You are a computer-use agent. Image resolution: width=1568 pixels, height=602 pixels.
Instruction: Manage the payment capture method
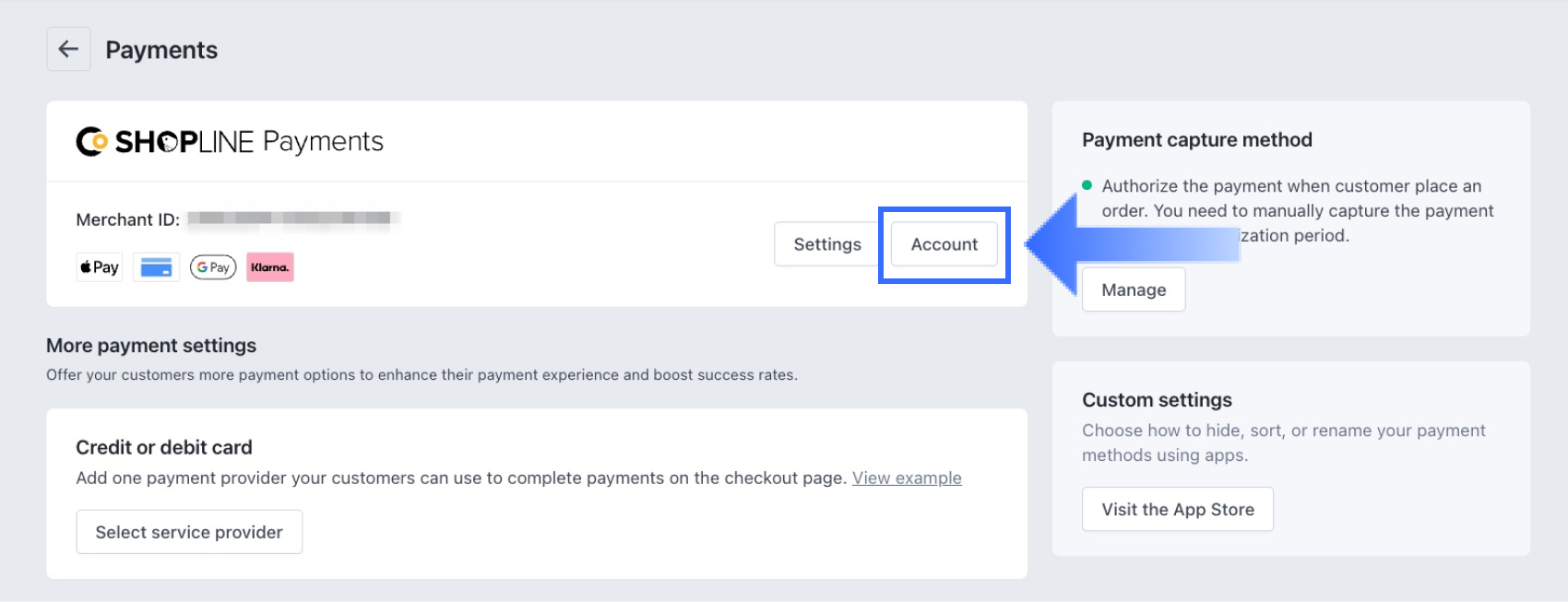[x=1134, y=289]
